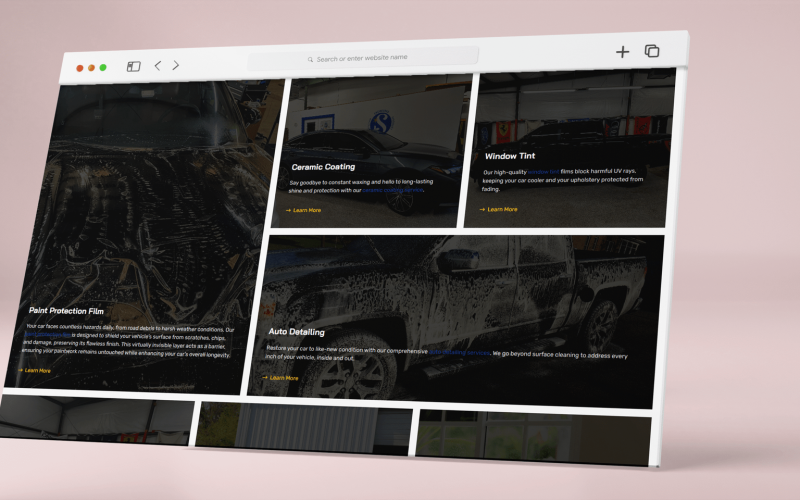The image size is (800, 500).
Task: Open a new tab with plus icon
Action: [x=622, y=51]
